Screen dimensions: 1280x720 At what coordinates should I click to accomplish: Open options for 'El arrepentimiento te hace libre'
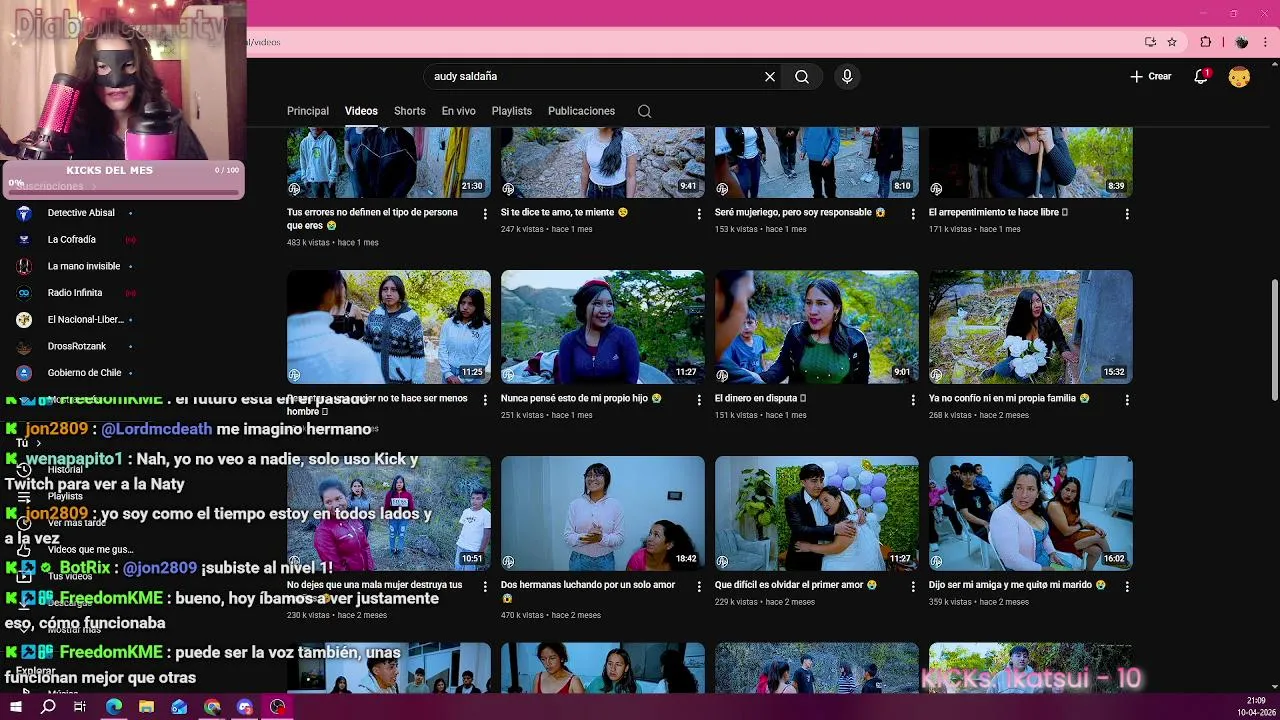click(x=1127, y=214)
